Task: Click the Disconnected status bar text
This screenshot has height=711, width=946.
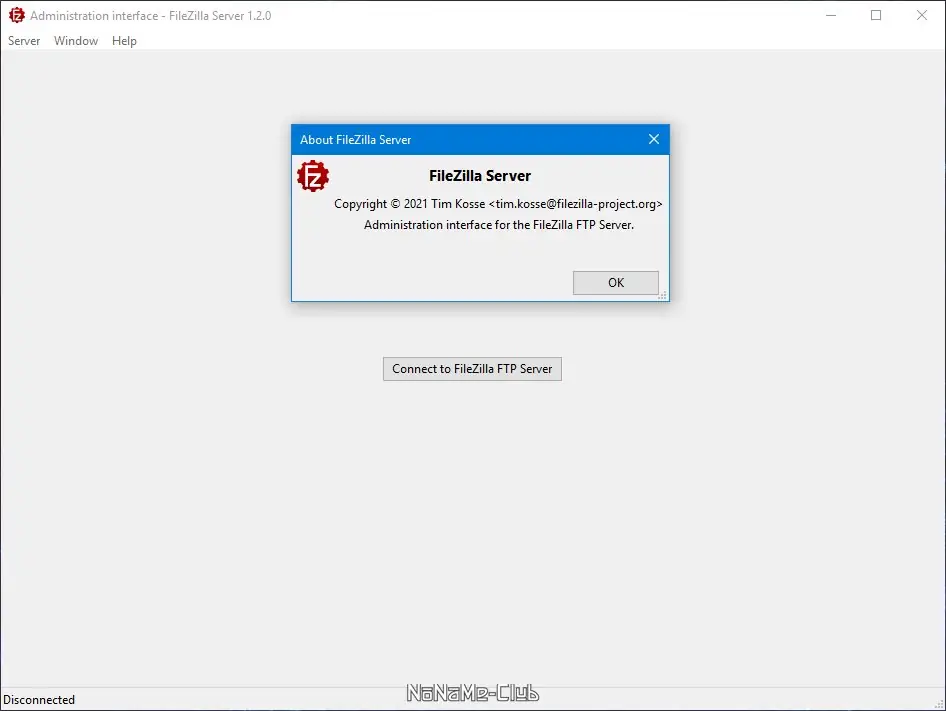Action: pos(39,700)
